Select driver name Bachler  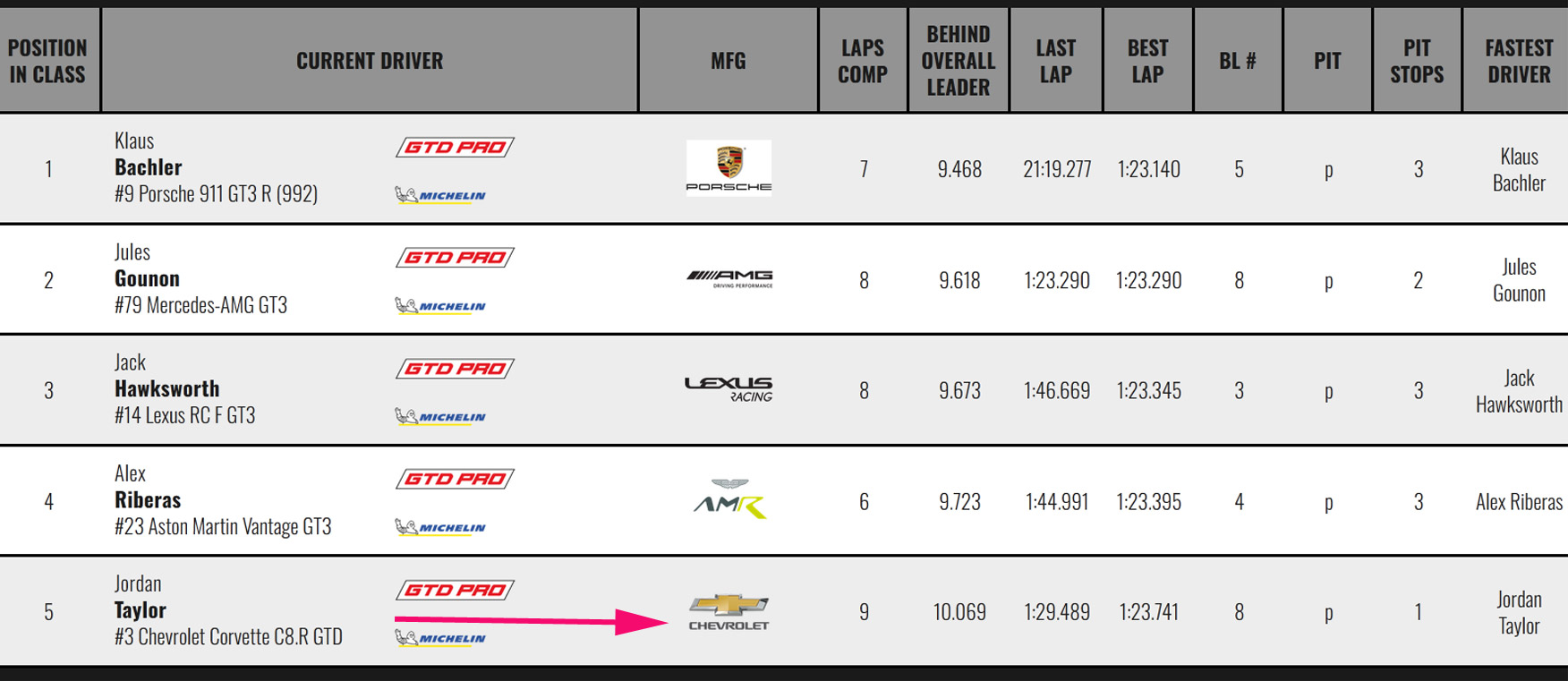(149, 167)
